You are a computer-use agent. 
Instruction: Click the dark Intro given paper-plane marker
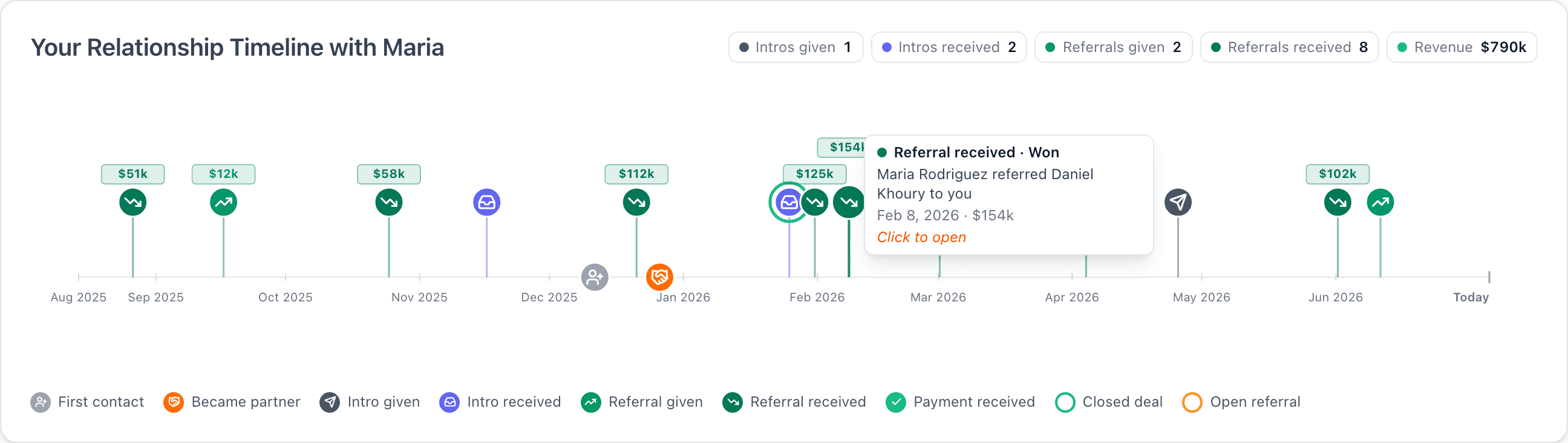point(1178,202)
